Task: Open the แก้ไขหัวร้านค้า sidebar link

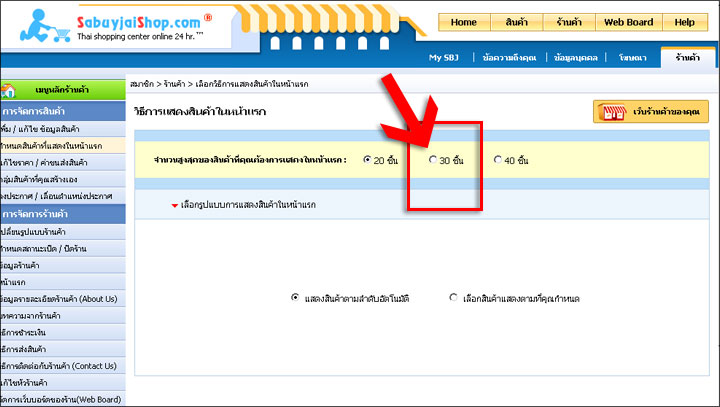Action: click(62, 383)
